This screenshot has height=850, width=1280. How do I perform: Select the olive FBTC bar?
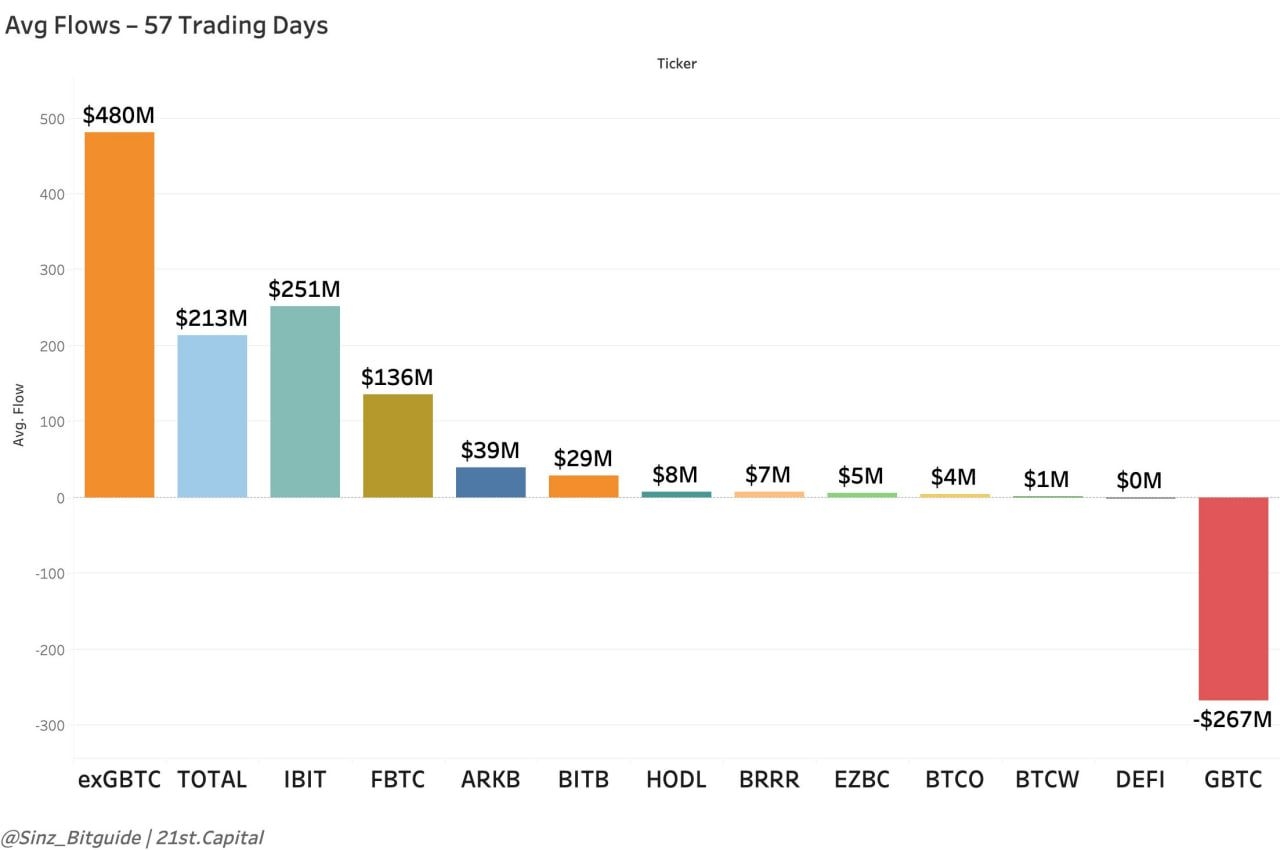[x=398, y=445]
